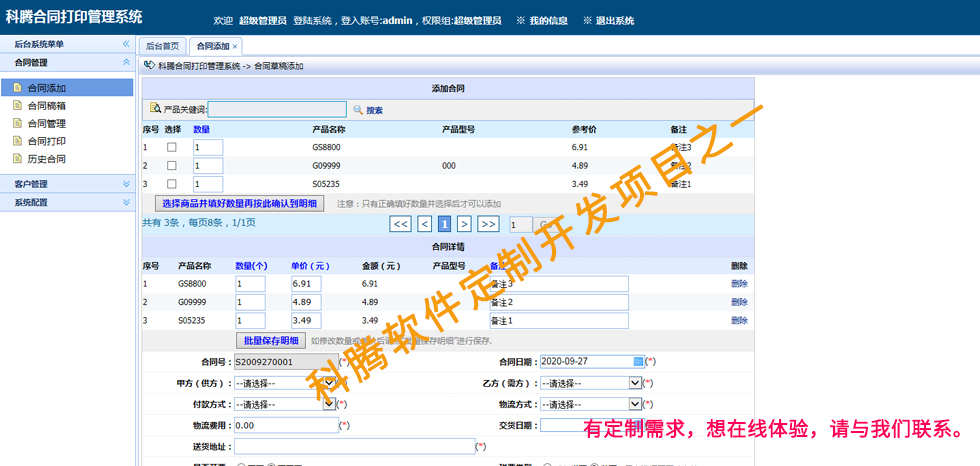Edit detail quantity for GS8800 row
The image size is (980, 466).
(x=251, y=284)
